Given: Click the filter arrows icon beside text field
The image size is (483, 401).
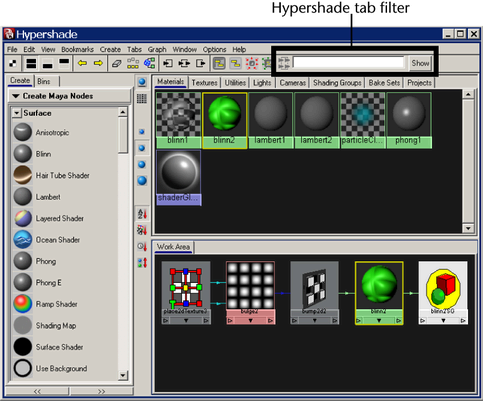Looking at the screenshot, I should pyautogui.click(x=284, y=63).
